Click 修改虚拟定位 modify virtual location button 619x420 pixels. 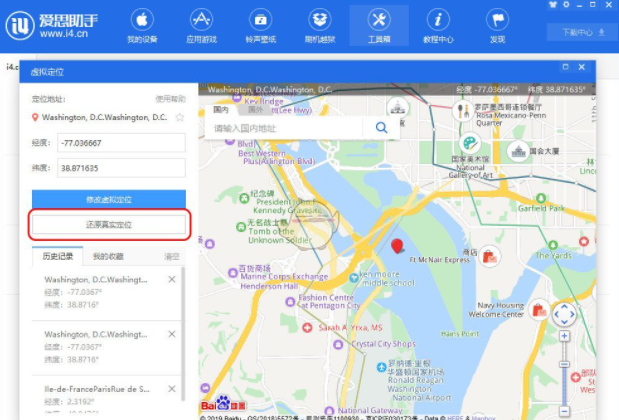[x=109, y=199]
